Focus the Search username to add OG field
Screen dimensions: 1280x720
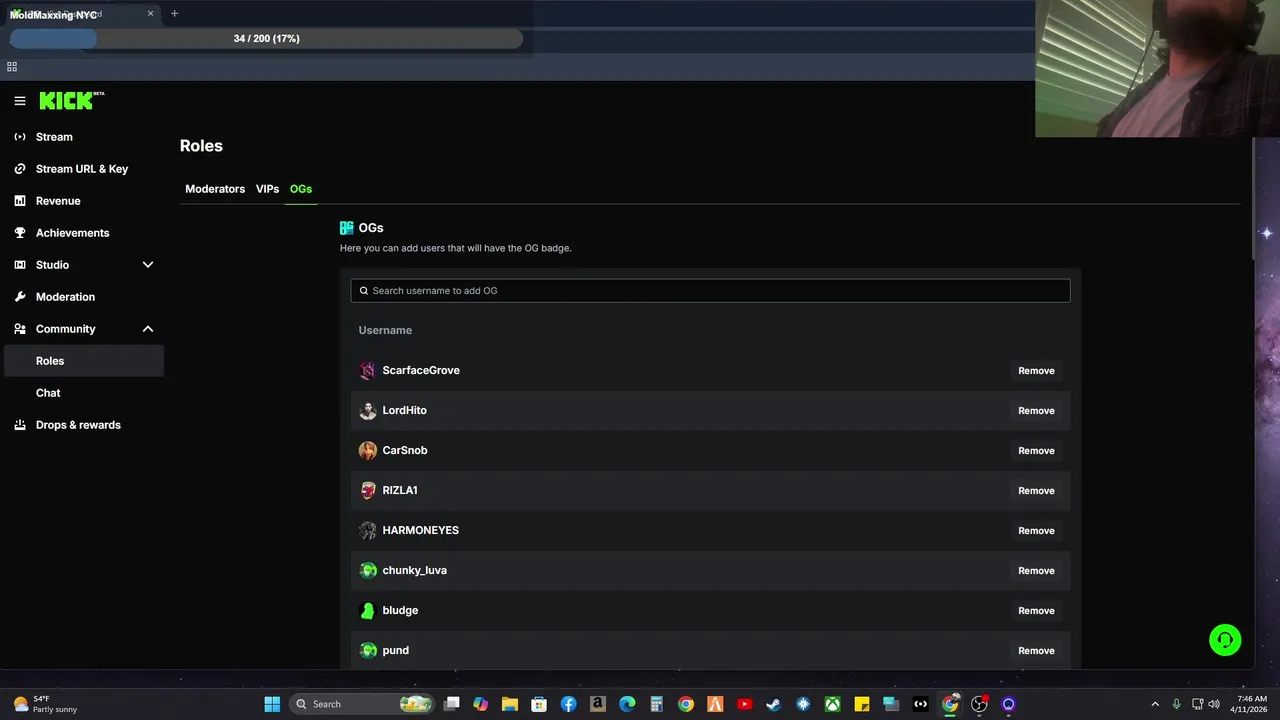pos(710,291)
